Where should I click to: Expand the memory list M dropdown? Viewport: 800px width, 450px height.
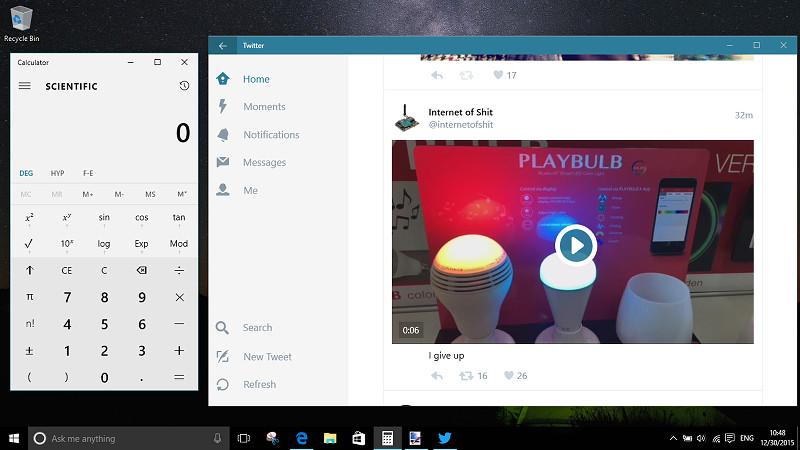tap(182, 194)
